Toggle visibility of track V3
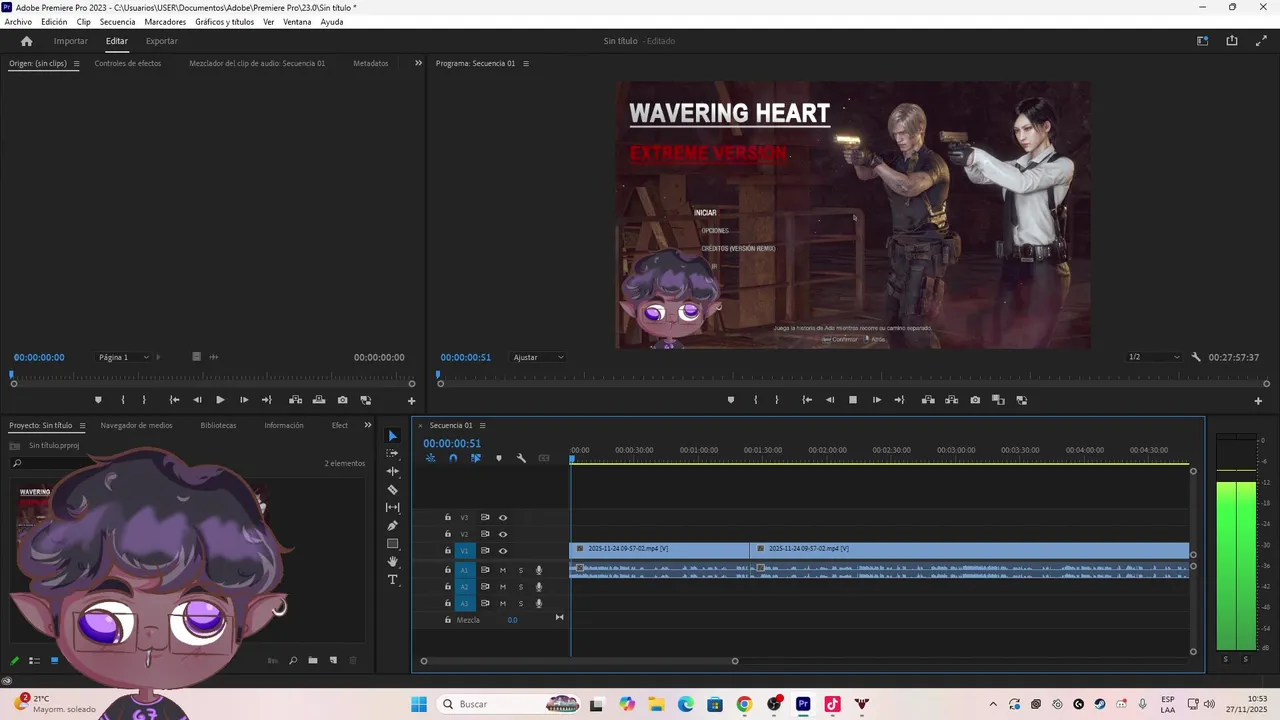The image size is (1280, 720). coord(503,518)
